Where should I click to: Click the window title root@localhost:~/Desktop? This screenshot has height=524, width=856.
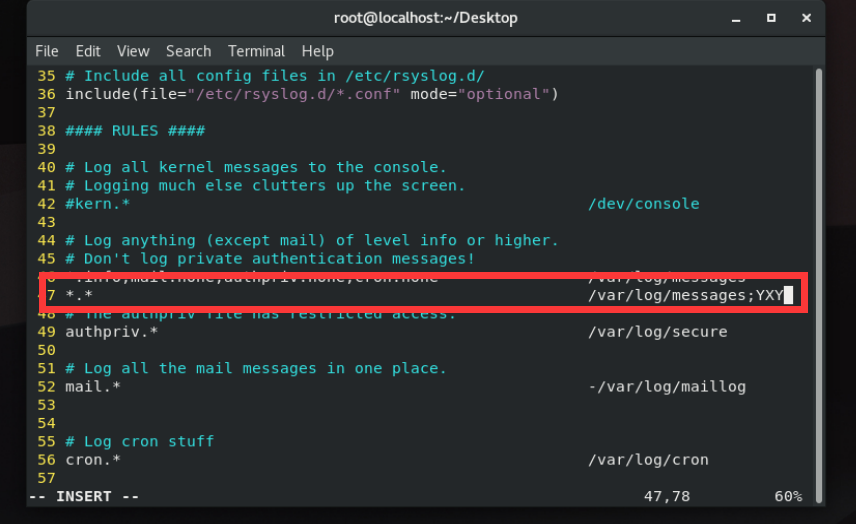click(425, 18)
